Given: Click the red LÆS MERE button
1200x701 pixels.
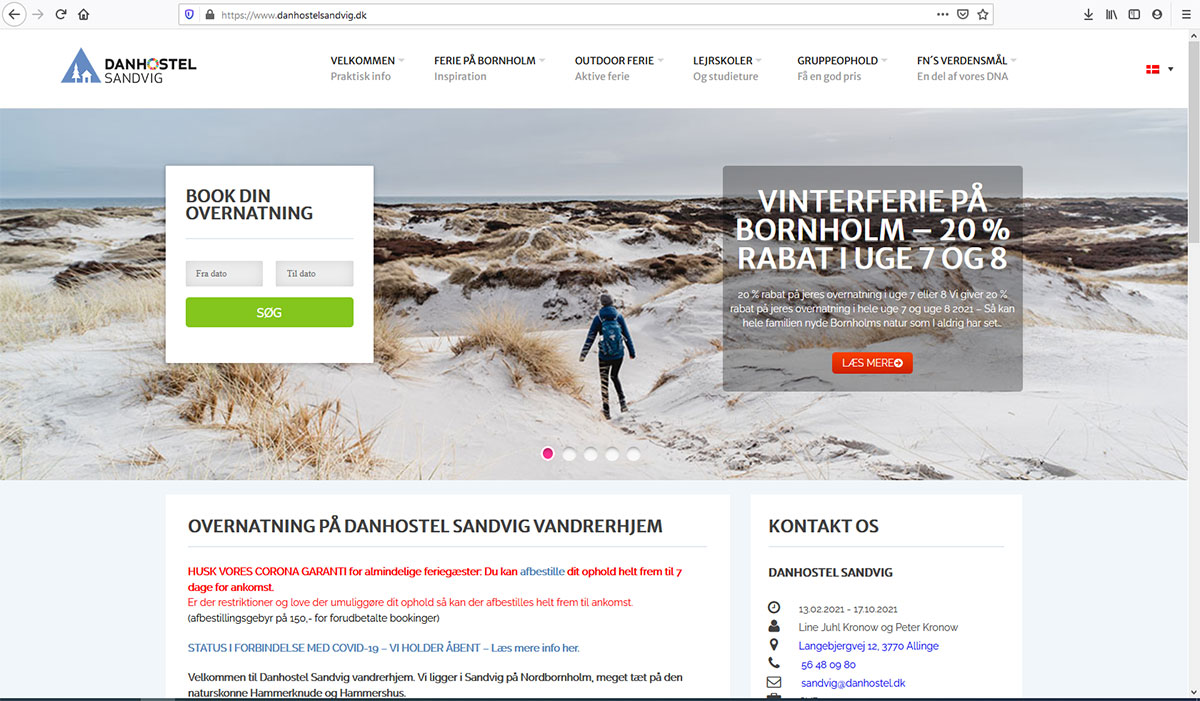Looking at the screenshot, I should coord(872,363).
